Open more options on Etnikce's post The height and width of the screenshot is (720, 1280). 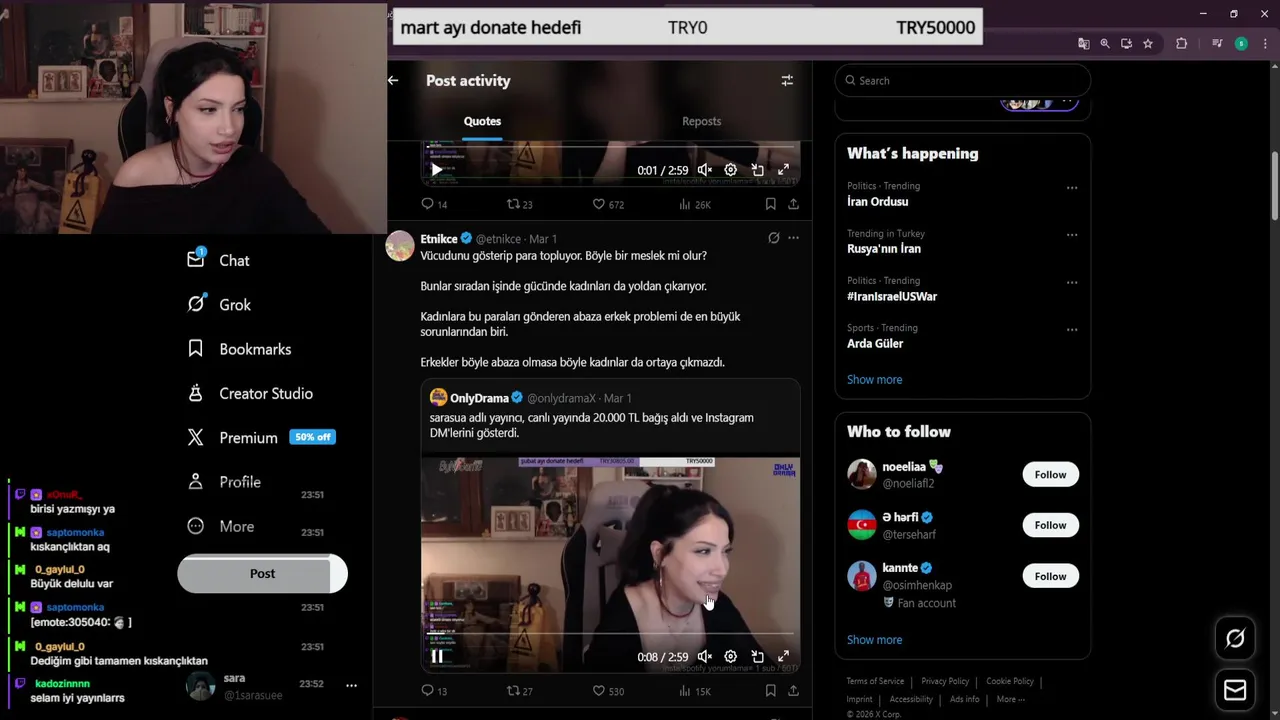[x=793, y=238]
